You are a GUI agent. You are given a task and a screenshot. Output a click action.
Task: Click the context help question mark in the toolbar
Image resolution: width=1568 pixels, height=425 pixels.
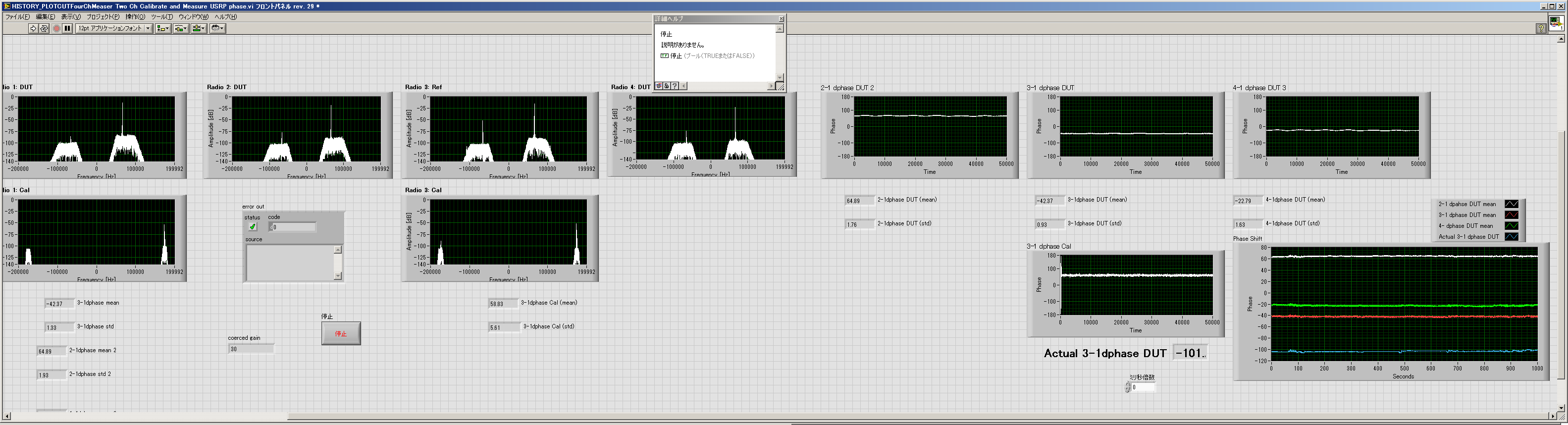pos(1541,28)
